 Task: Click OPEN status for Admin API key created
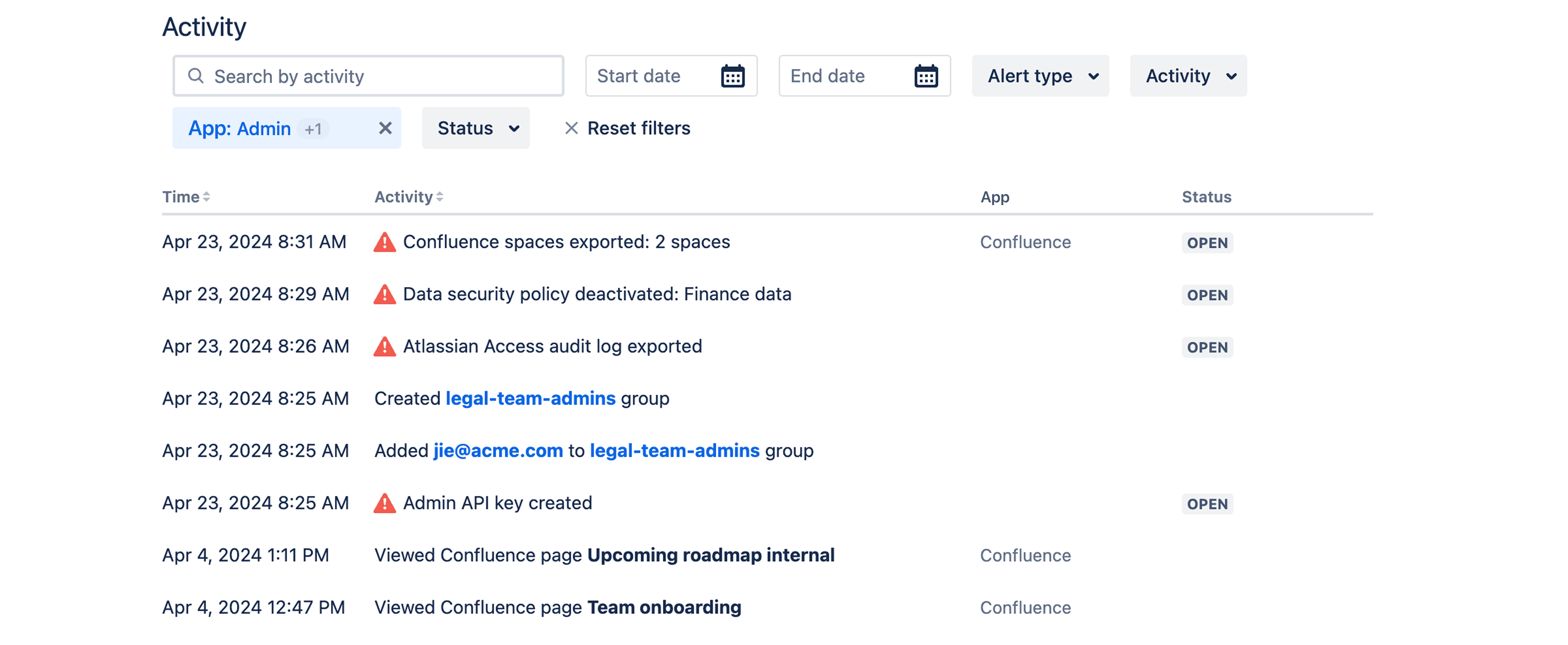(1207, 504)
